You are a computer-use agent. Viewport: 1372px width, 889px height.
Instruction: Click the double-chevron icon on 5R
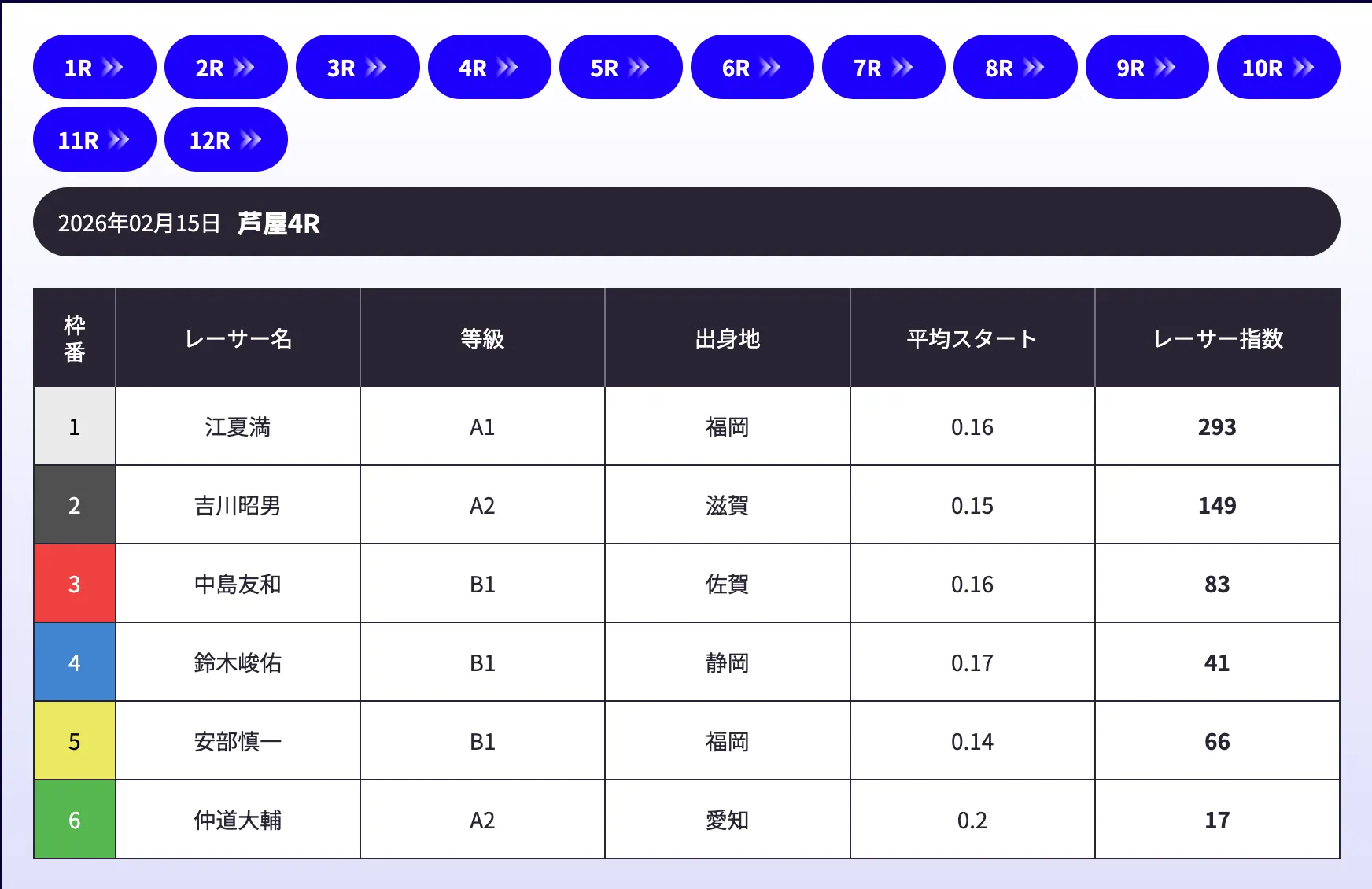coord(639,68)
